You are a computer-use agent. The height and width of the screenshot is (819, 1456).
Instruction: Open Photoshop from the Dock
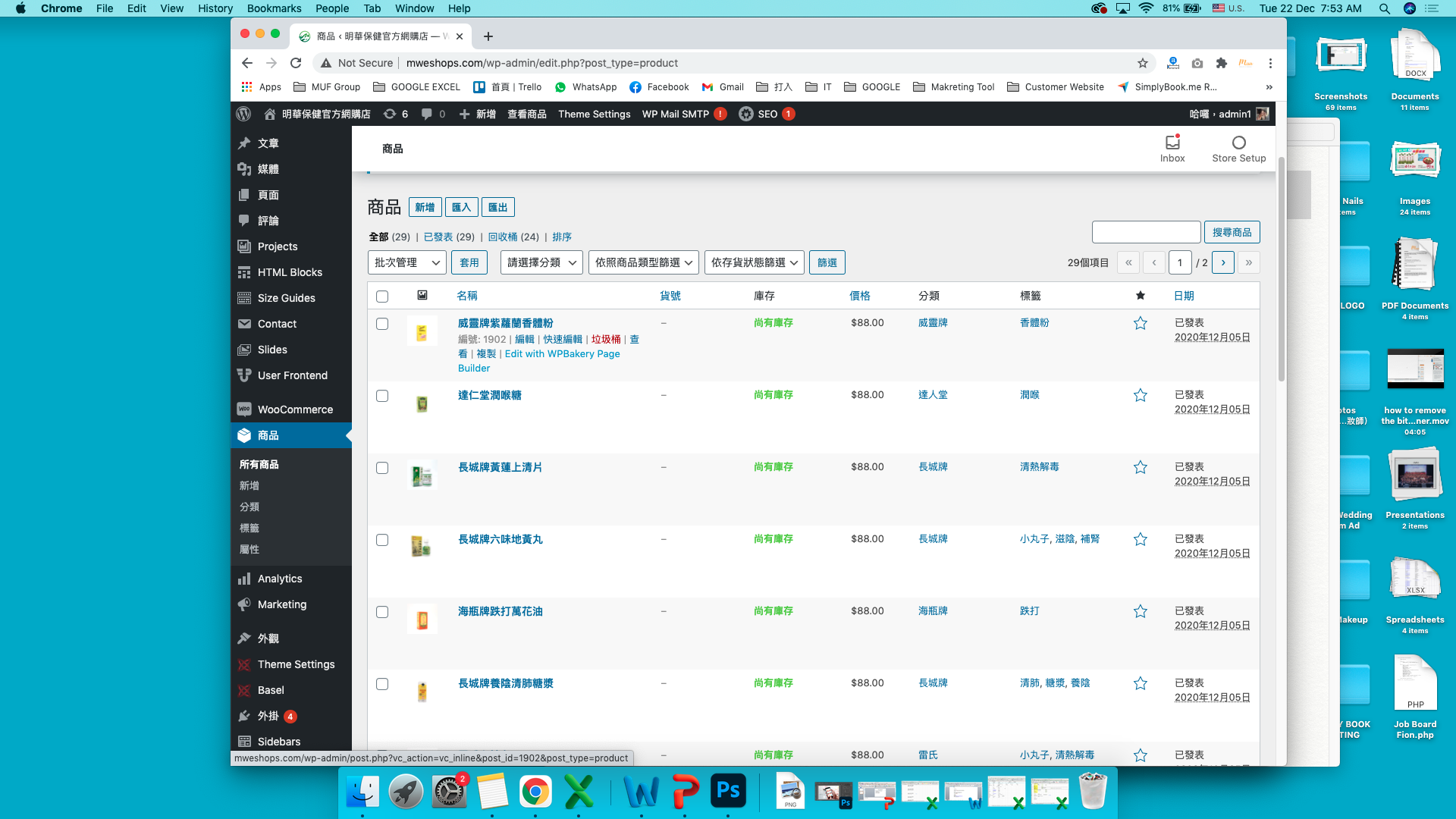[728, 791]
